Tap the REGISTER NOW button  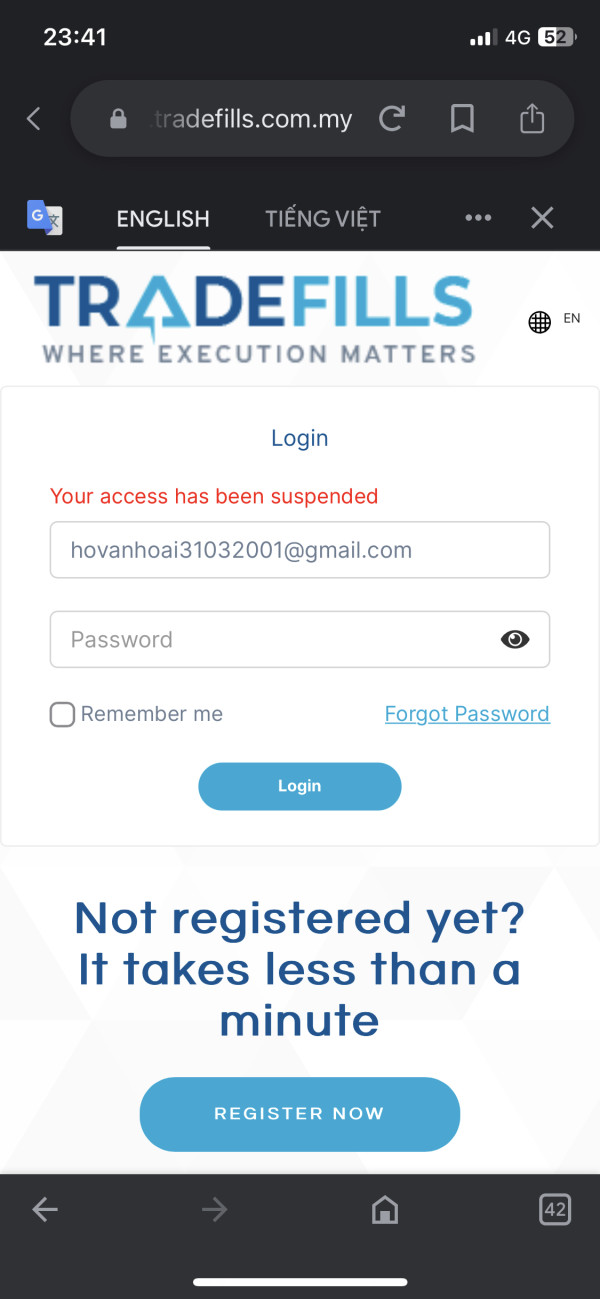pos(299,1114)
